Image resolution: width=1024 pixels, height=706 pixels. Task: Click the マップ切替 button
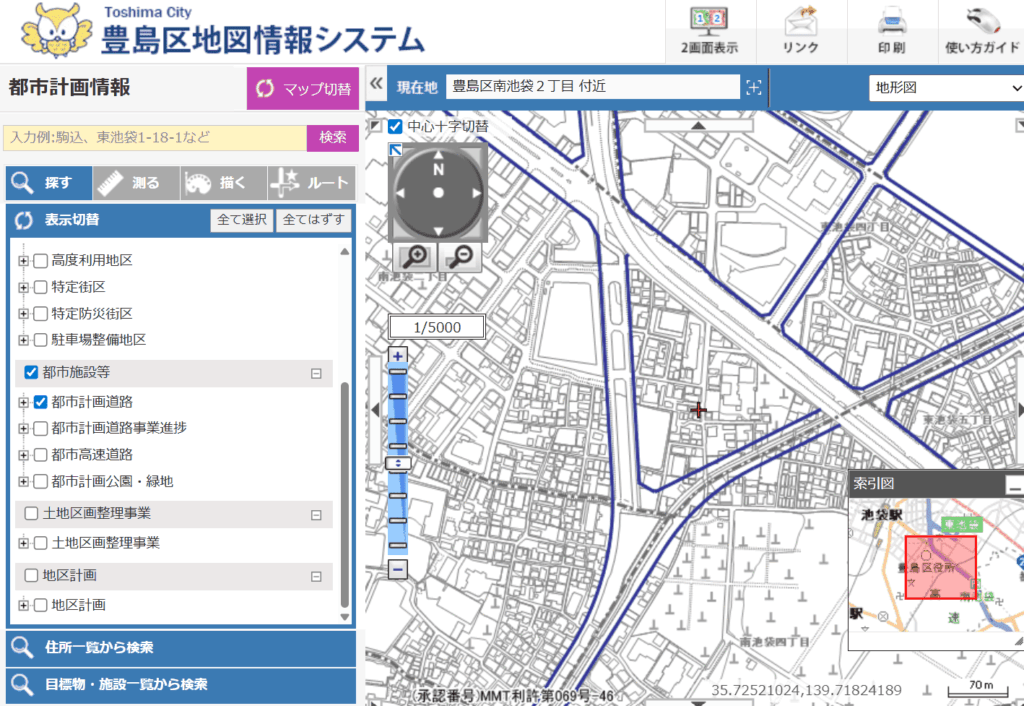pyautogui.click(x=303, y=89)
